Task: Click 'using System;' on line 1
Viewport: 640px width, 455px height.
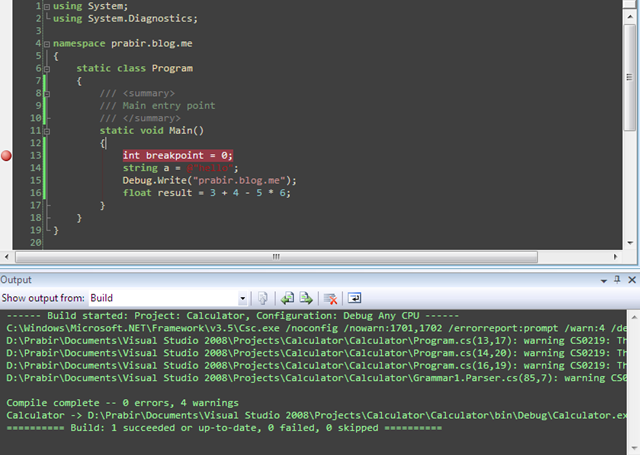Action: (x=90, y=6)
